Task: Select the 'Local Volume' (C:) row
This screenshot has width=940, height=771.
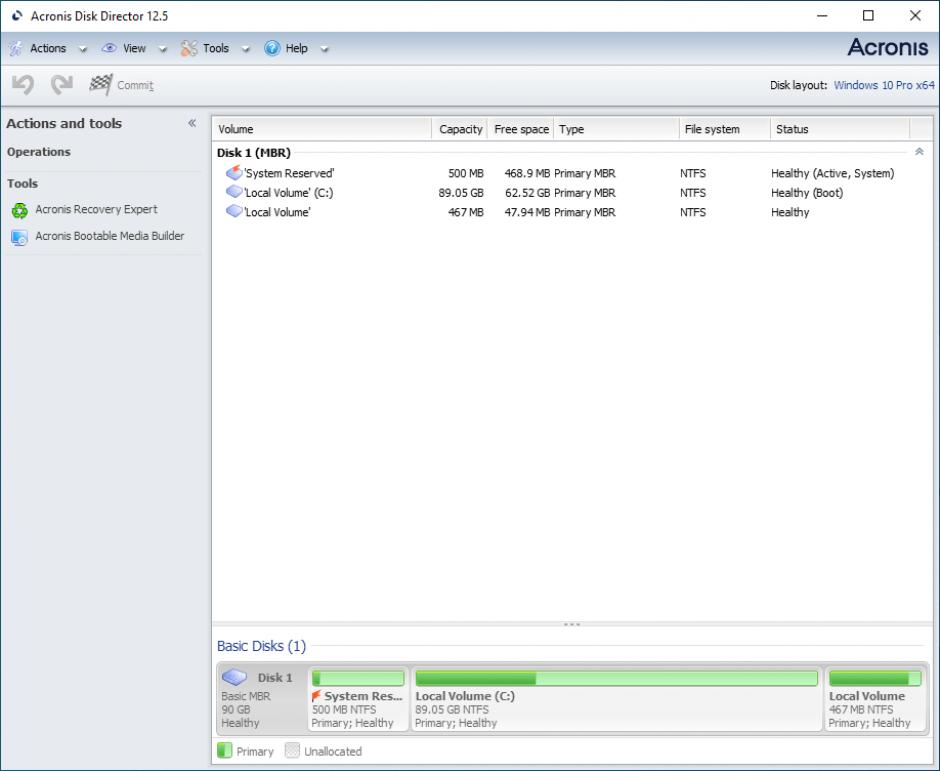Action: click(572, 192)
